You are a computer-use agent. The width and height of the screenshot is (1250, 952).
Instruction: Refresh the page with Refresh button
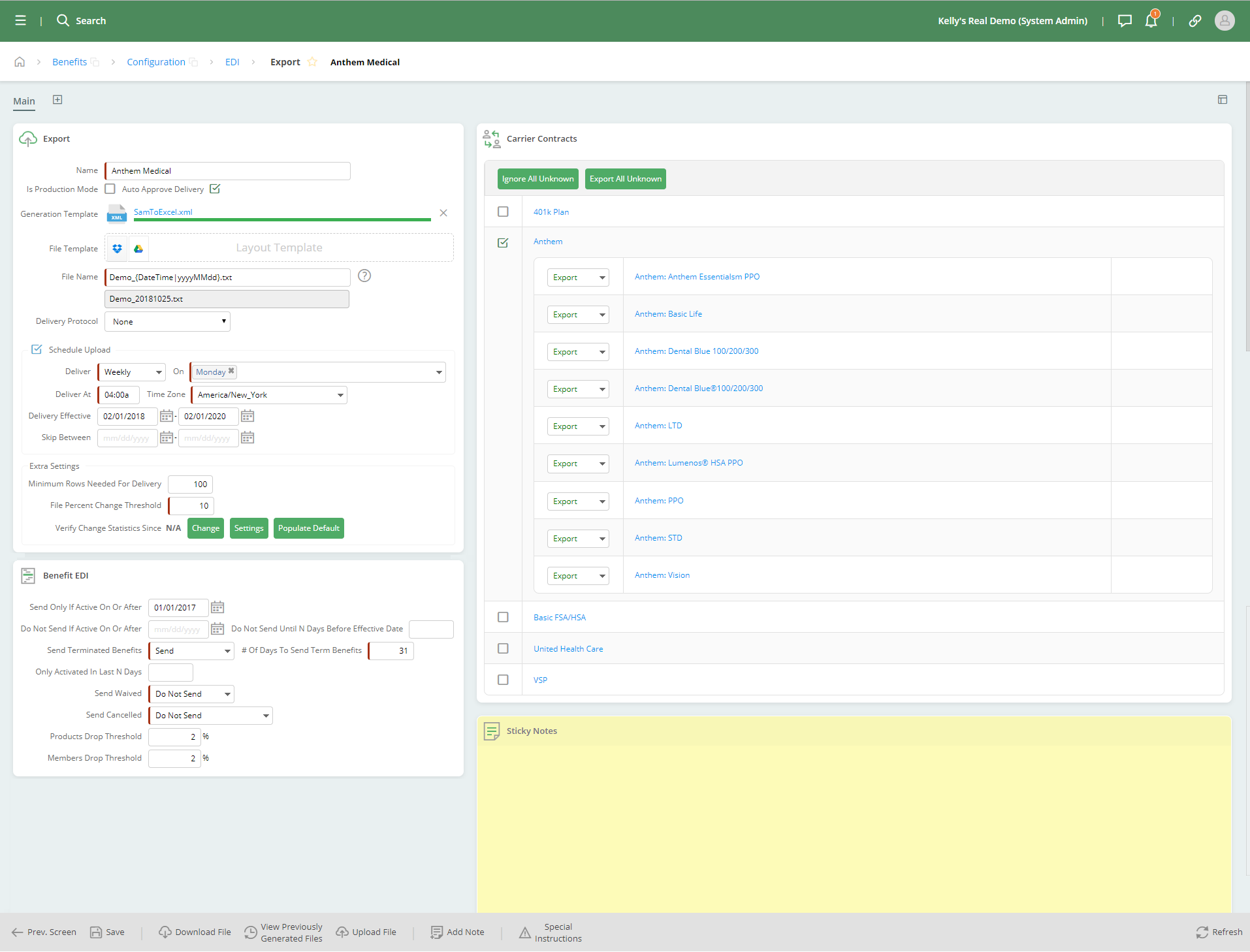(x=1219, y=932)
